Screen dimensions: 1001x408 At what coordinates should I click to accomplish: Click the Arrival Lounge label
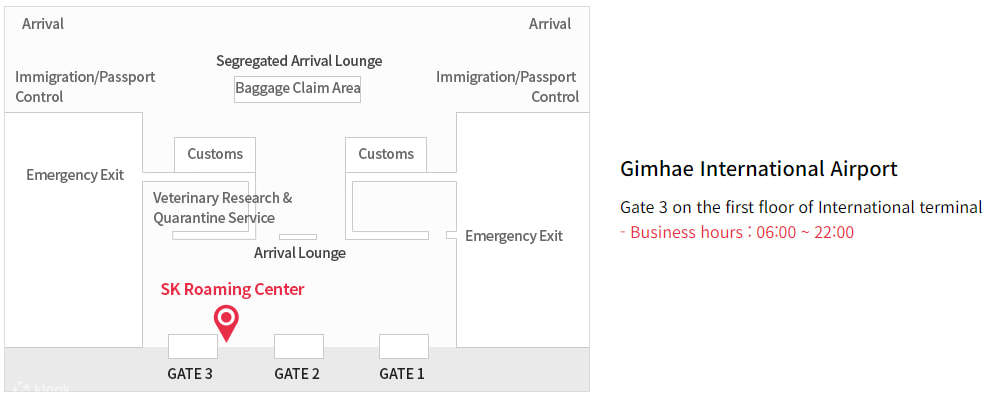click(x=300, y=253)
